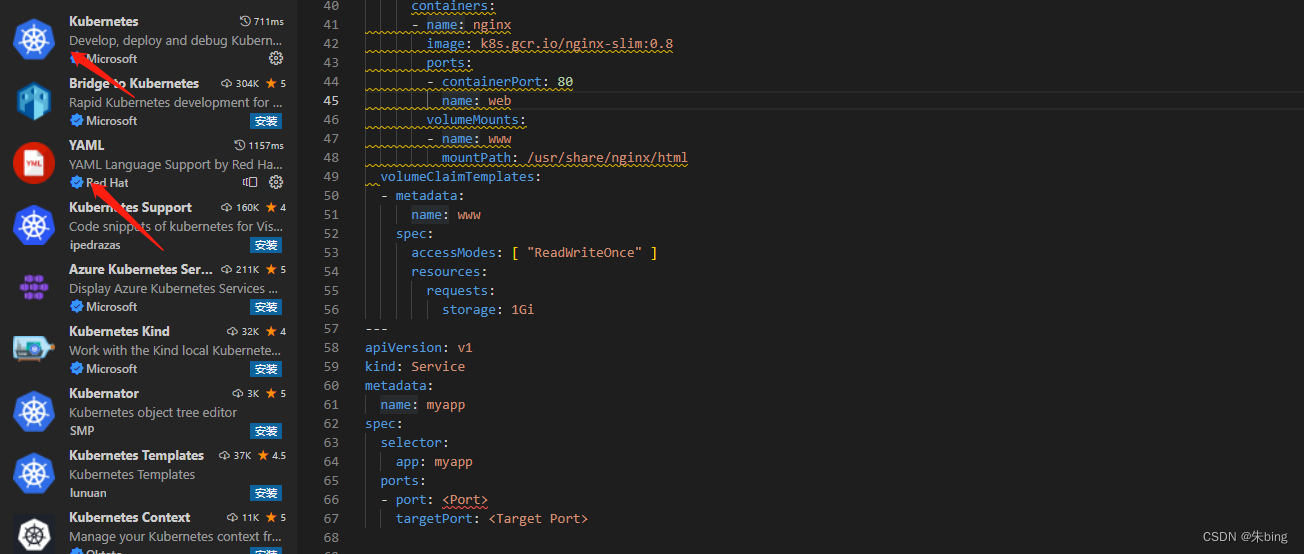Click the 4.5 star rating of Kubernetes Templates

271,455
